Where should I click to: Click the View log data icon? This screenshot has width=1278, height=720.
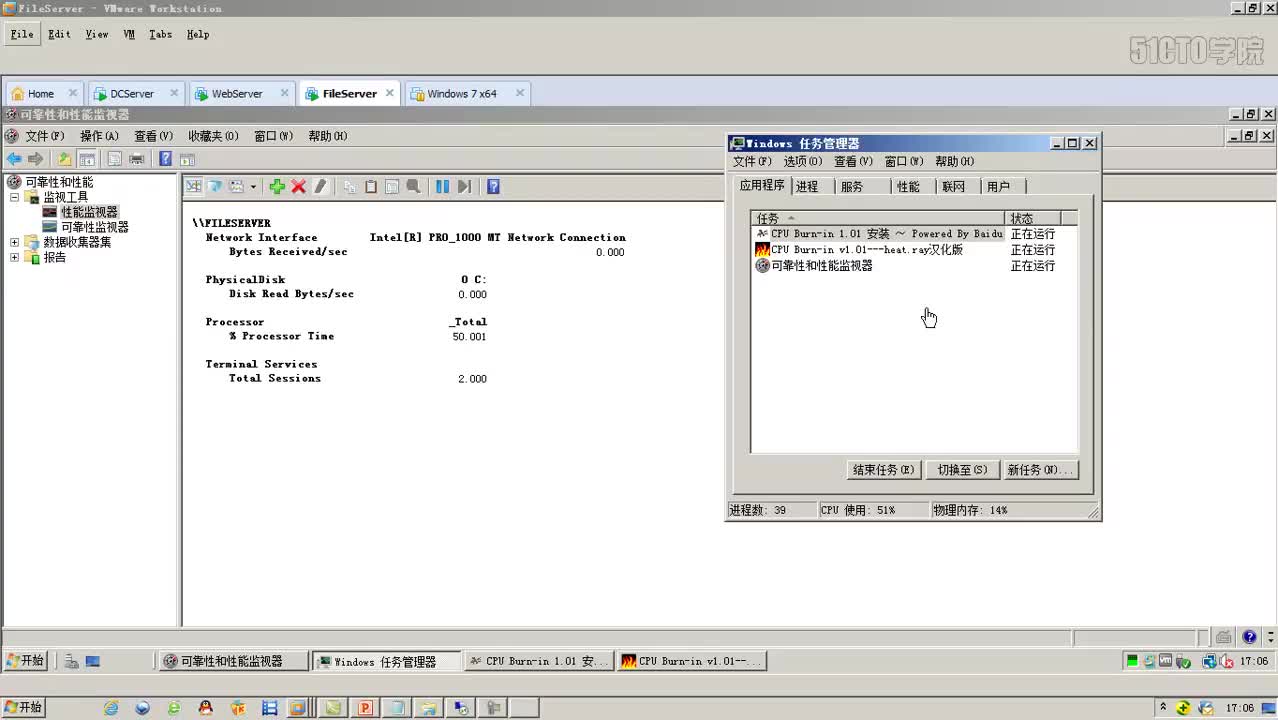click(x=215, y=187)
